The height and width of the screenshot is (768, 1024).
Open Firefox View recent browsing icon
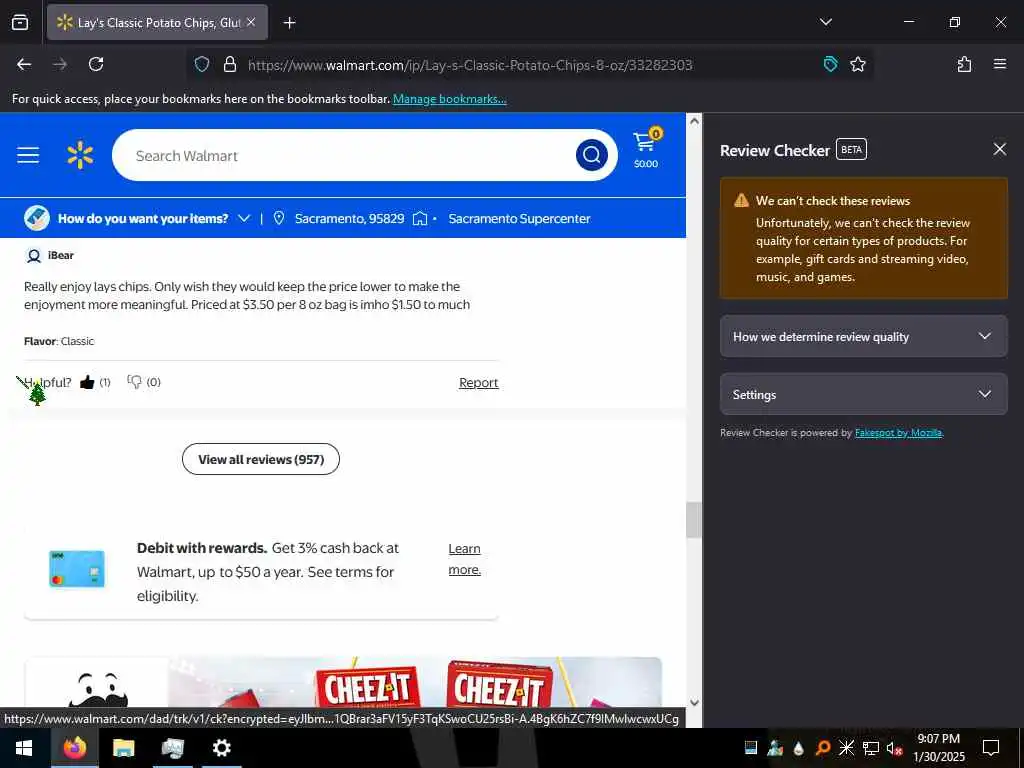pyautogui.click(x=20, y=22)
